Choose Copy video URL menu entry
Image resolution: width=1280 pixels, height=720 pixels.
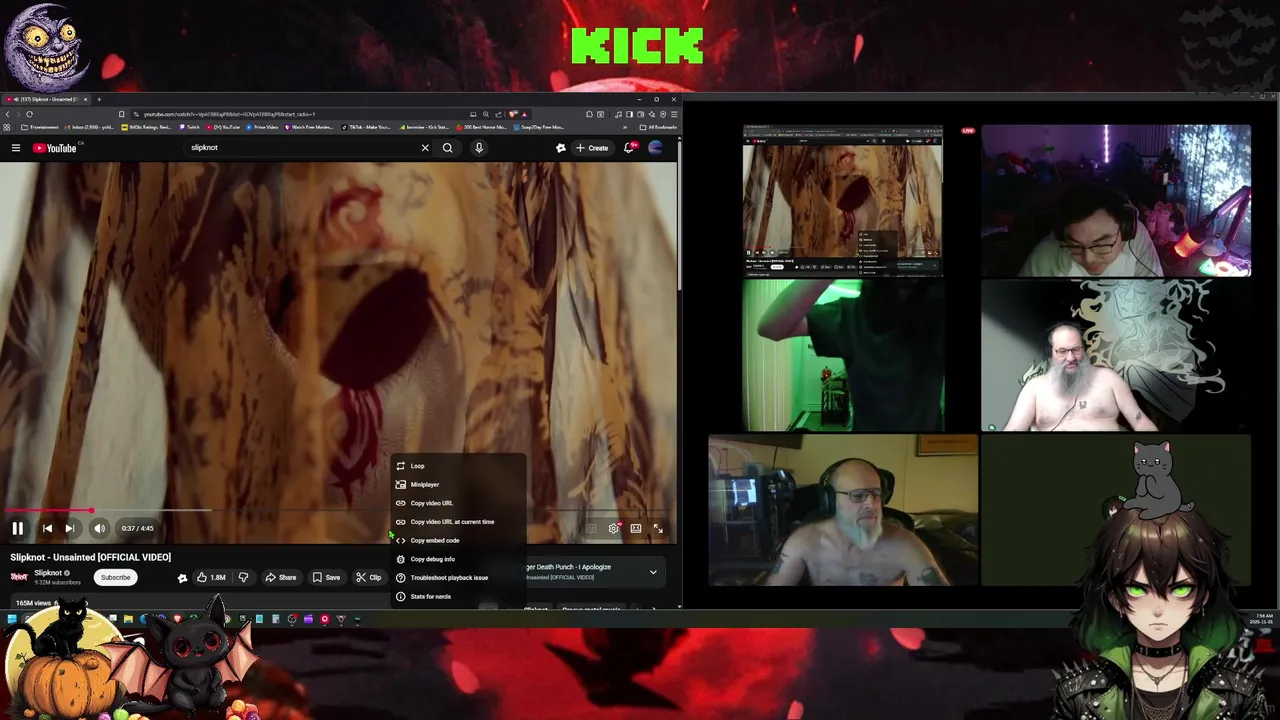tap(458, 503)
